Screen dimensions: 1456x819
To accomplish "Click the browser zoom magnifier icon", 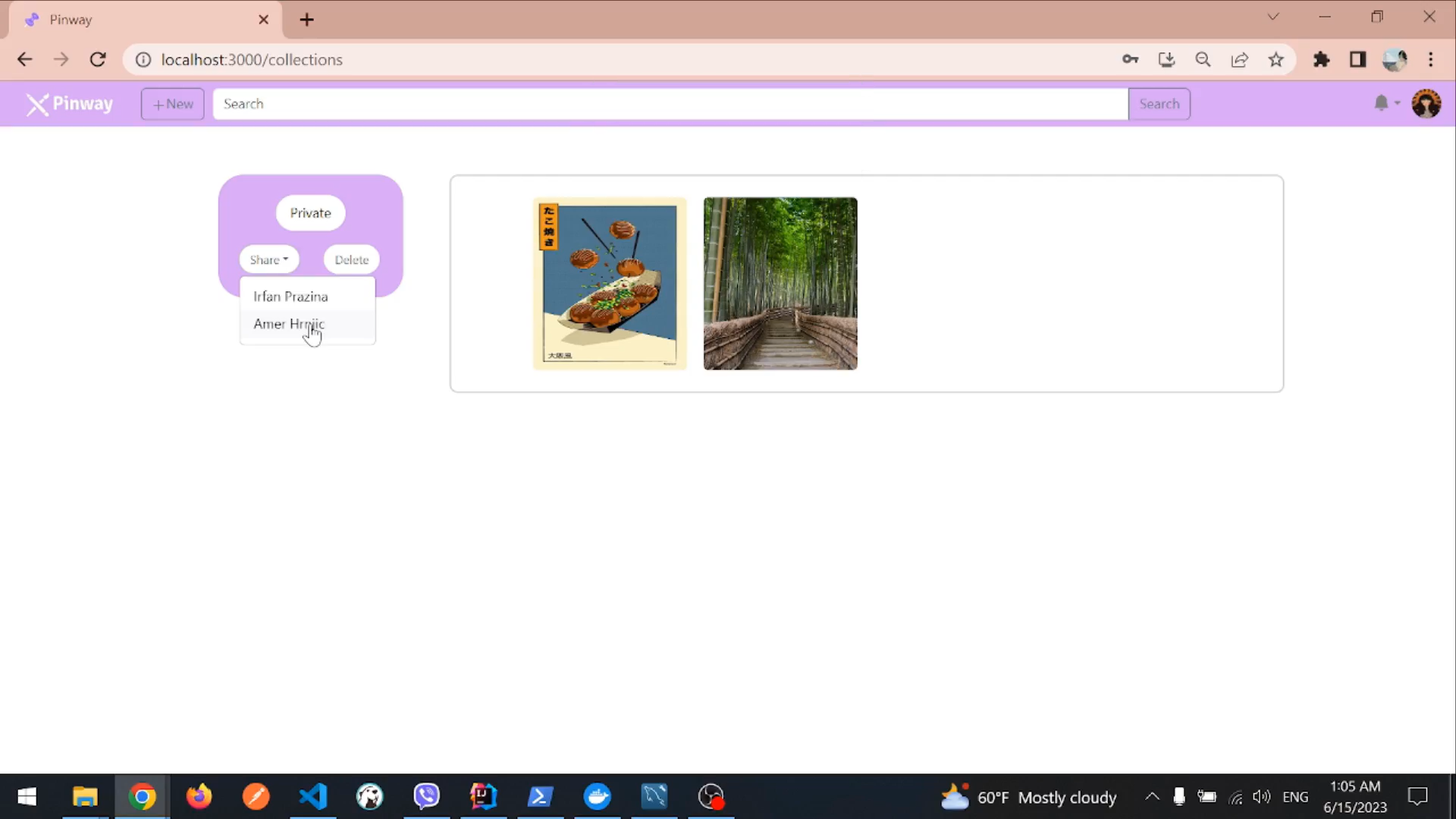I will [1203, 60].
